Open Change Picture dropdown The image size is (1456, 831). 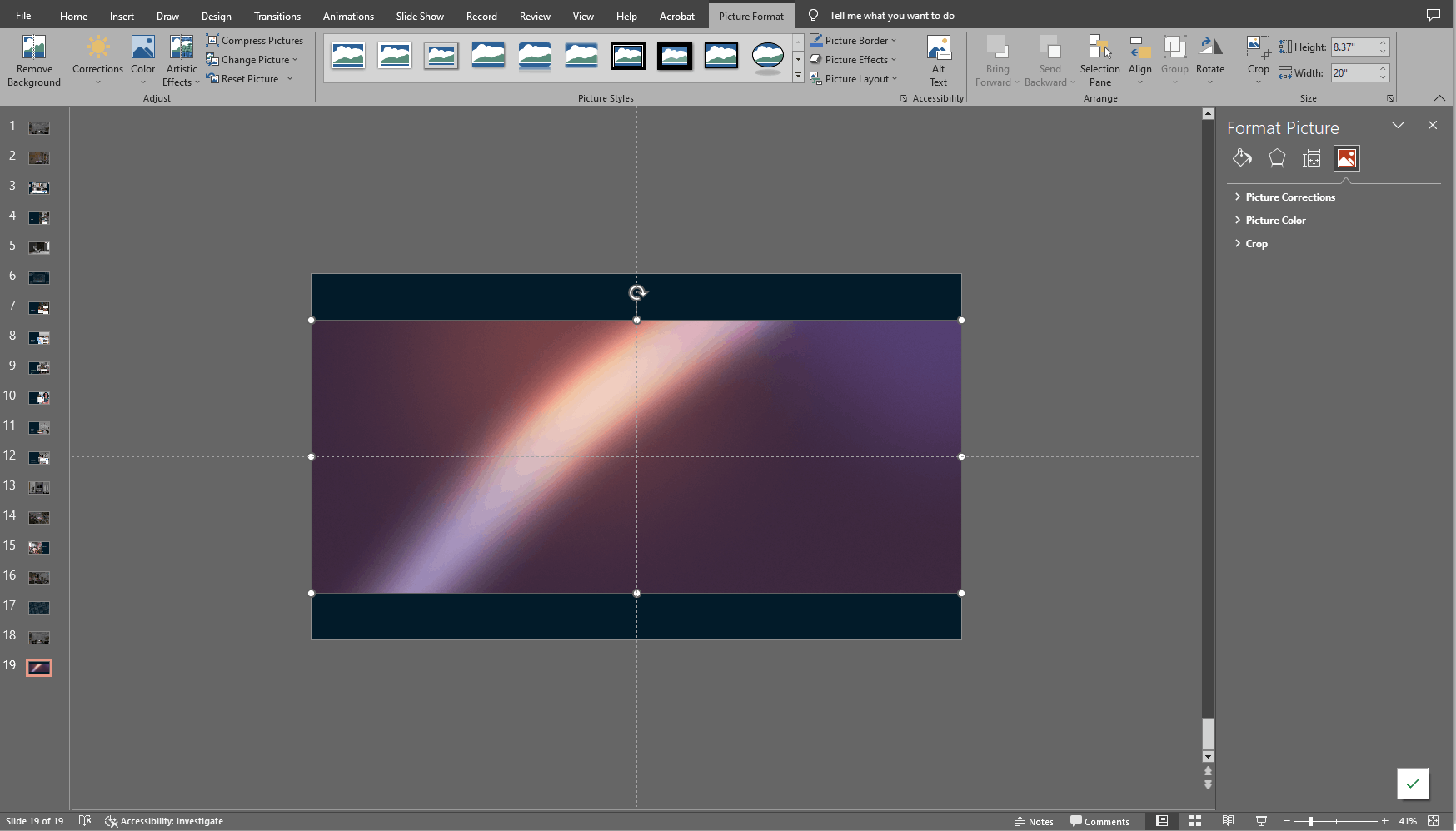click(252, 60)
